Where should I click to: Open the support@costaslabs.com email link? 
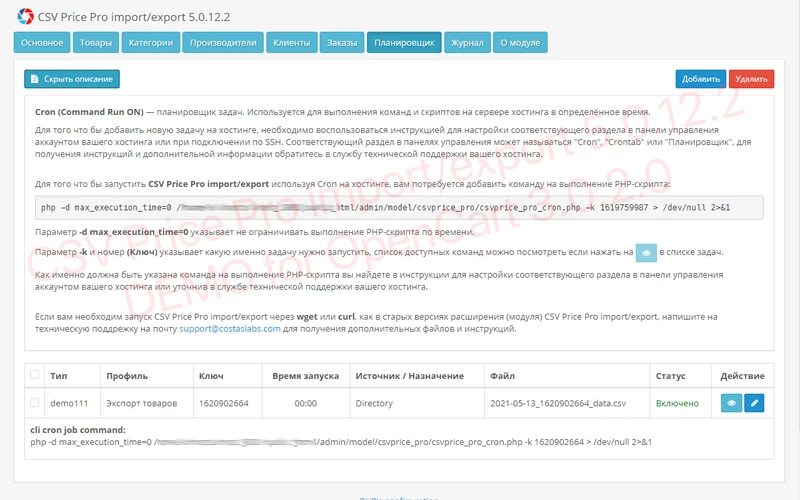(230, 329)
